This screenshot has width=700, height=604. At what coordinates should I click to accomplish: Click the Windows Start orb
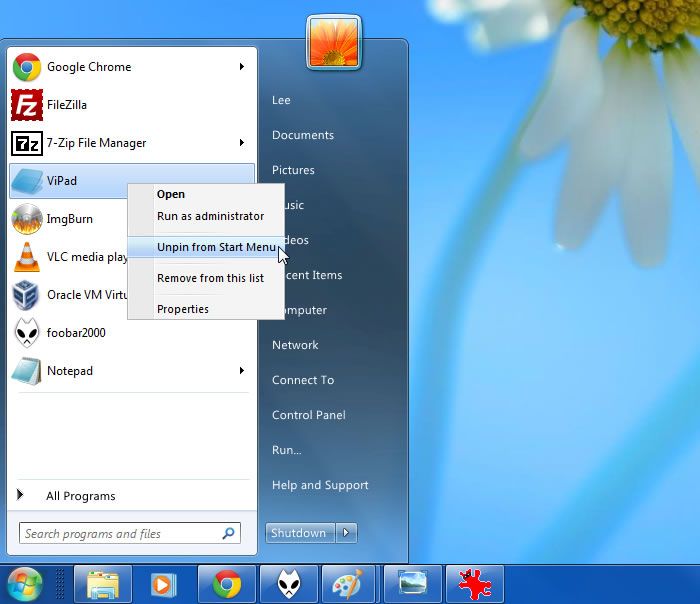pos(25,584)
